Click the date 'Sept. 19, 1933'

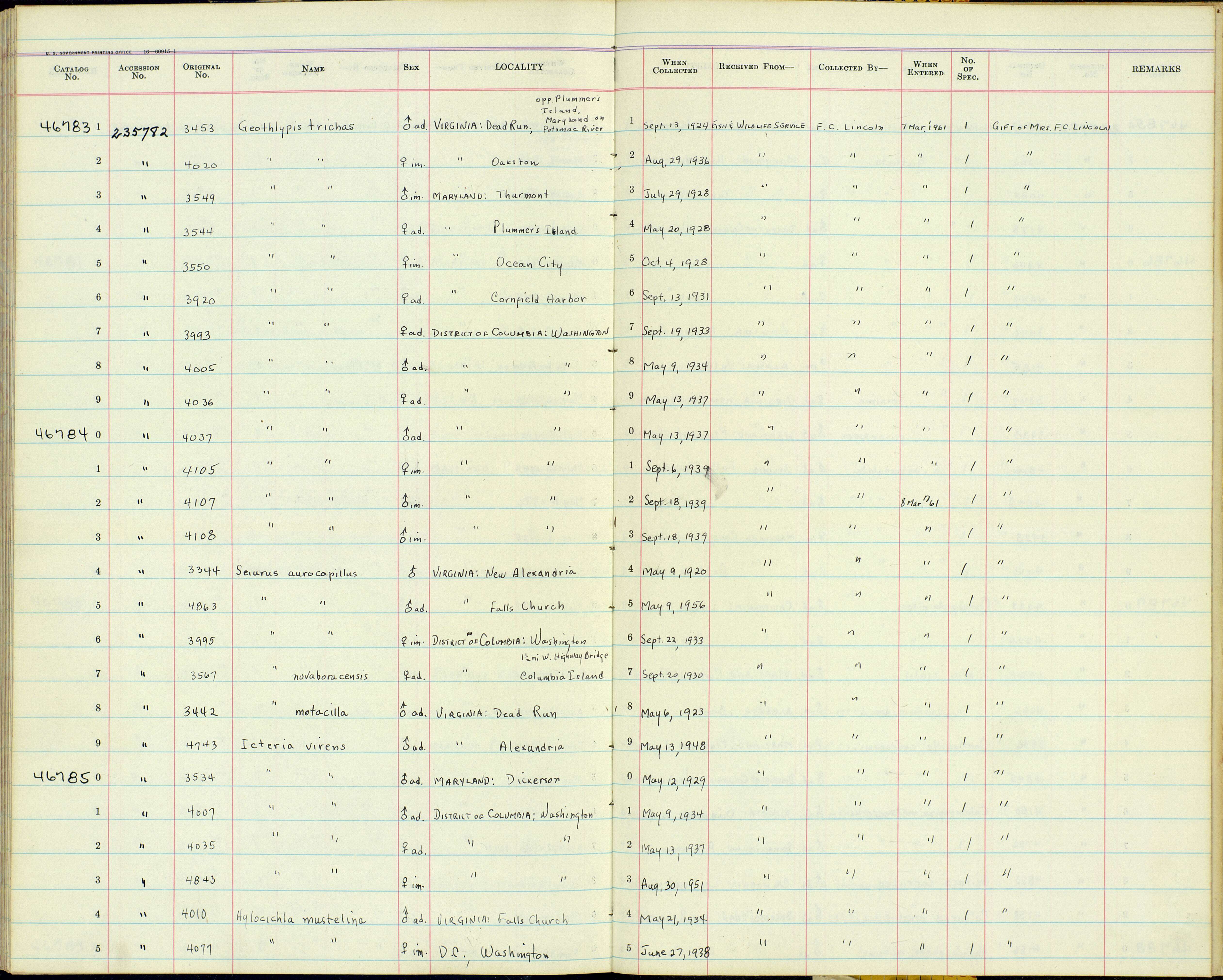point(676,331)
